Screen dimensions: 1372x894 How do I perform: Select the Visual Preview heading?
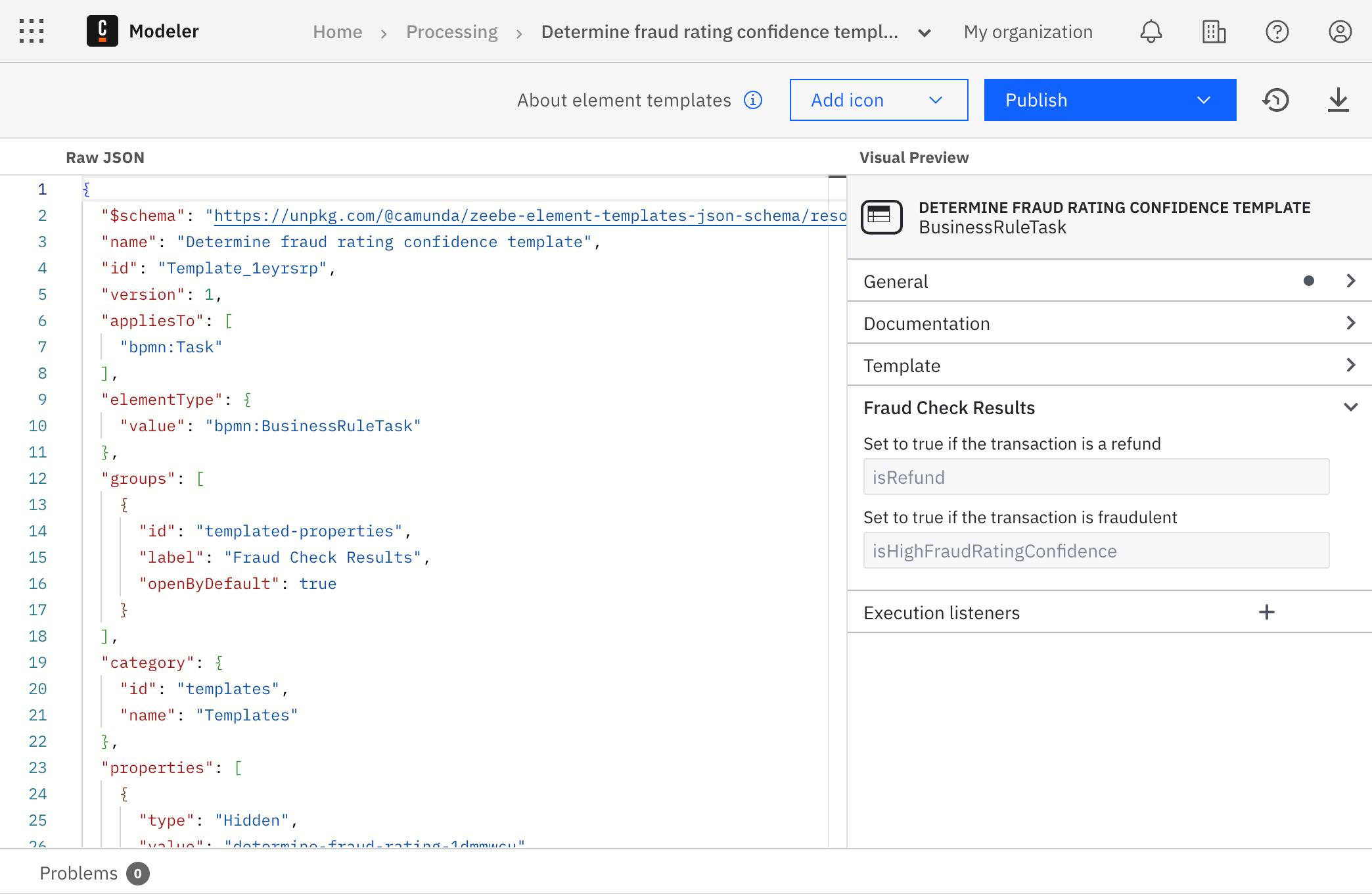coord(914,158)
